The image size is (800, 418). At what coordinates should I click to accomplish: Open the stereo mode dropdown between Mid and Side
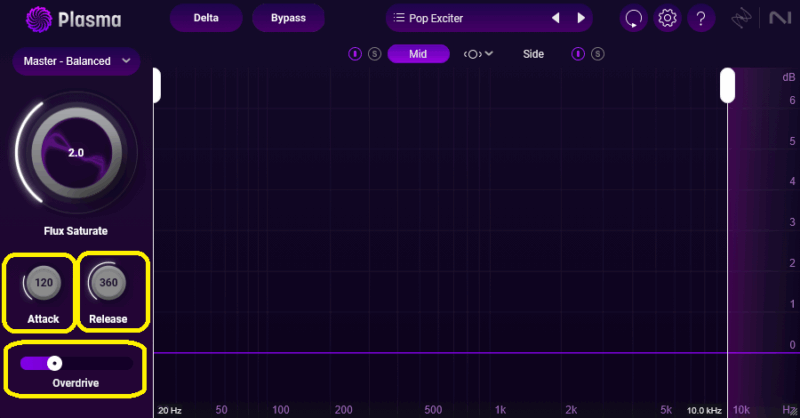tap(478, 54)
